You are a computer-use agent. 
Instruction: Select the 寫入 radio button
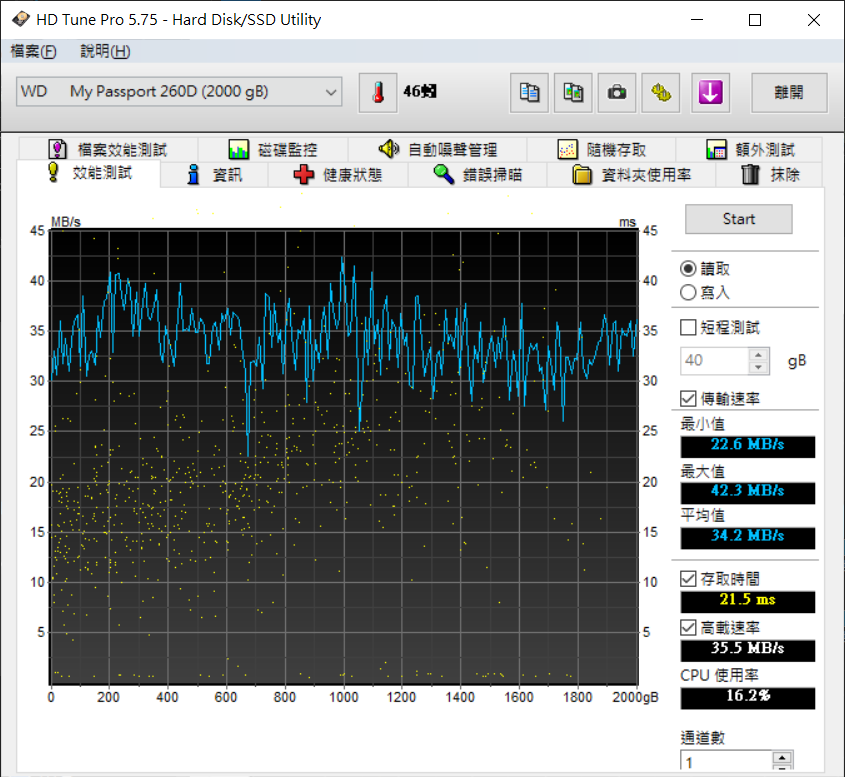coord(688,293)
